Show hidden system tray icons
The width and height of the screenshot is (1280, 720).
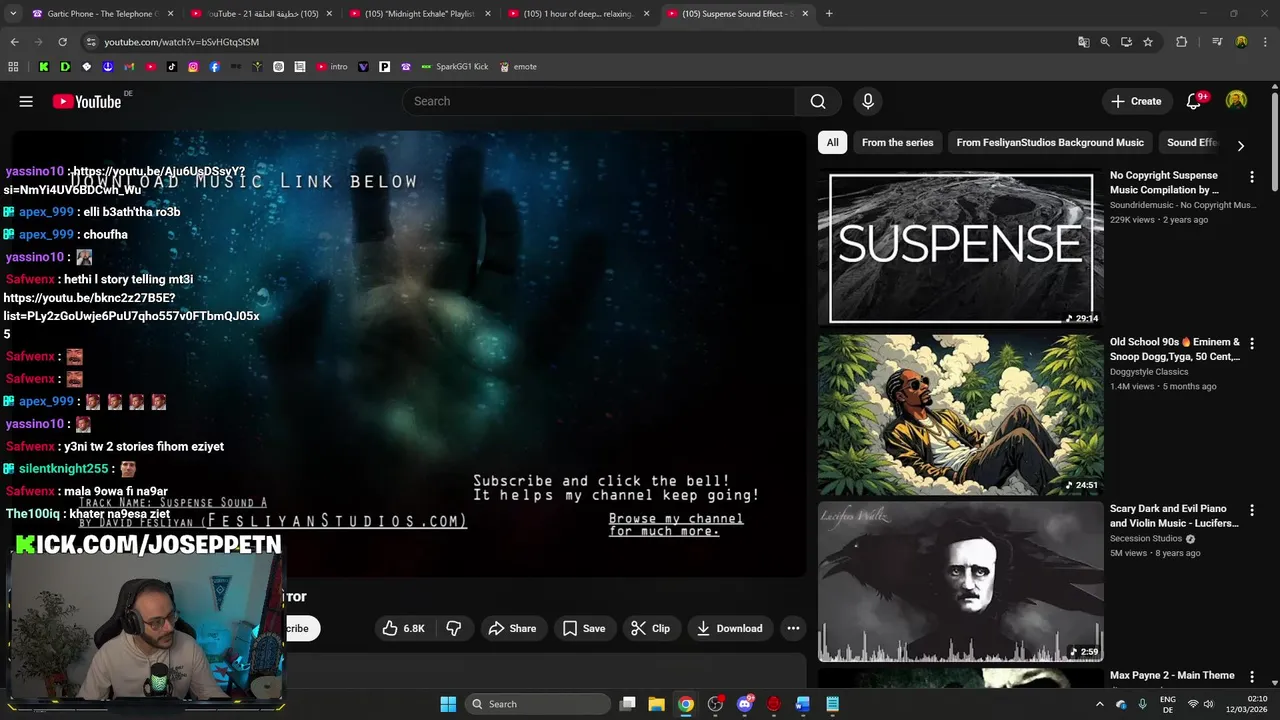(x=1100, y=704)
